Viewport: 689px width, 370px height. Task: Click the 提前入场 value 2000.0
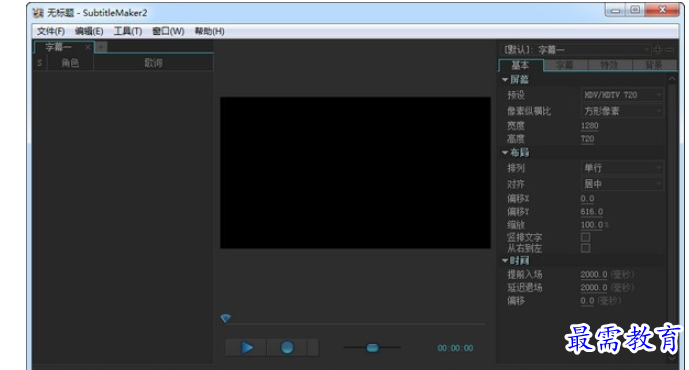[594, 275]
